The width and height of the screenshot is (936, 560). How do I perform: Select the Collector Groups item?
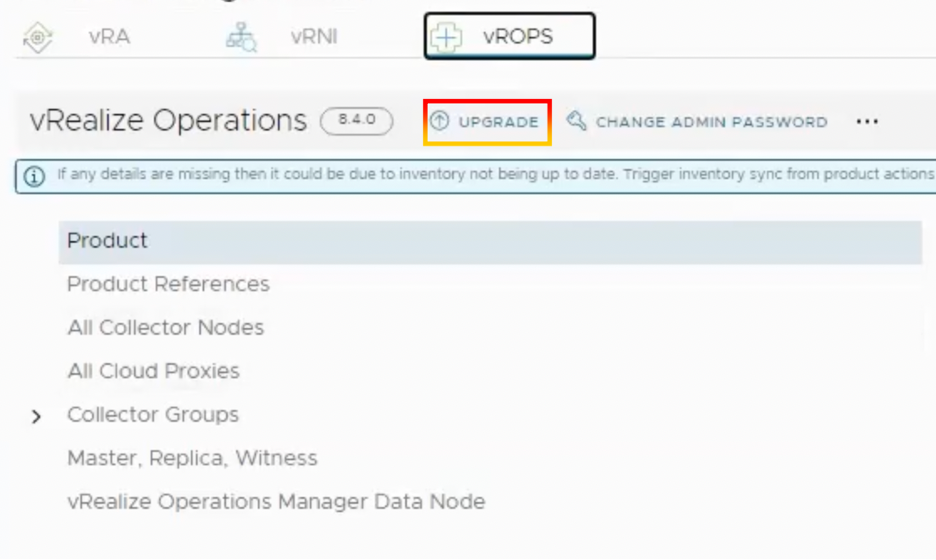pos(153,415)
